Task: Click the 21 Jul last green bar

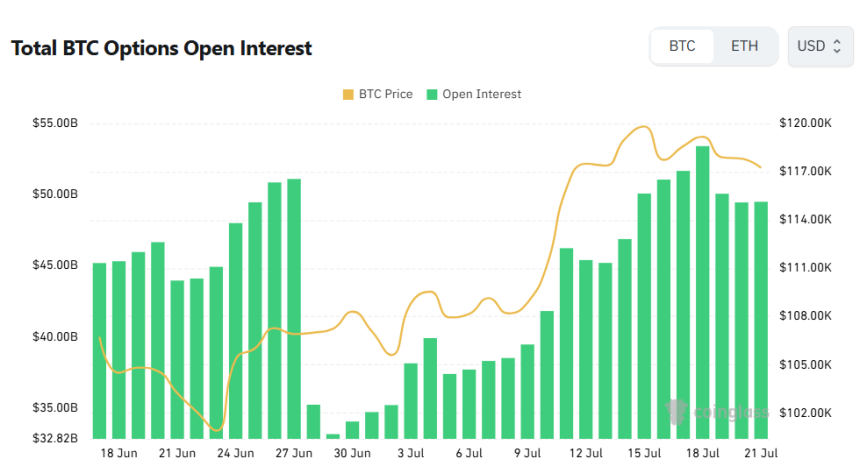Action: pos(761,320)
